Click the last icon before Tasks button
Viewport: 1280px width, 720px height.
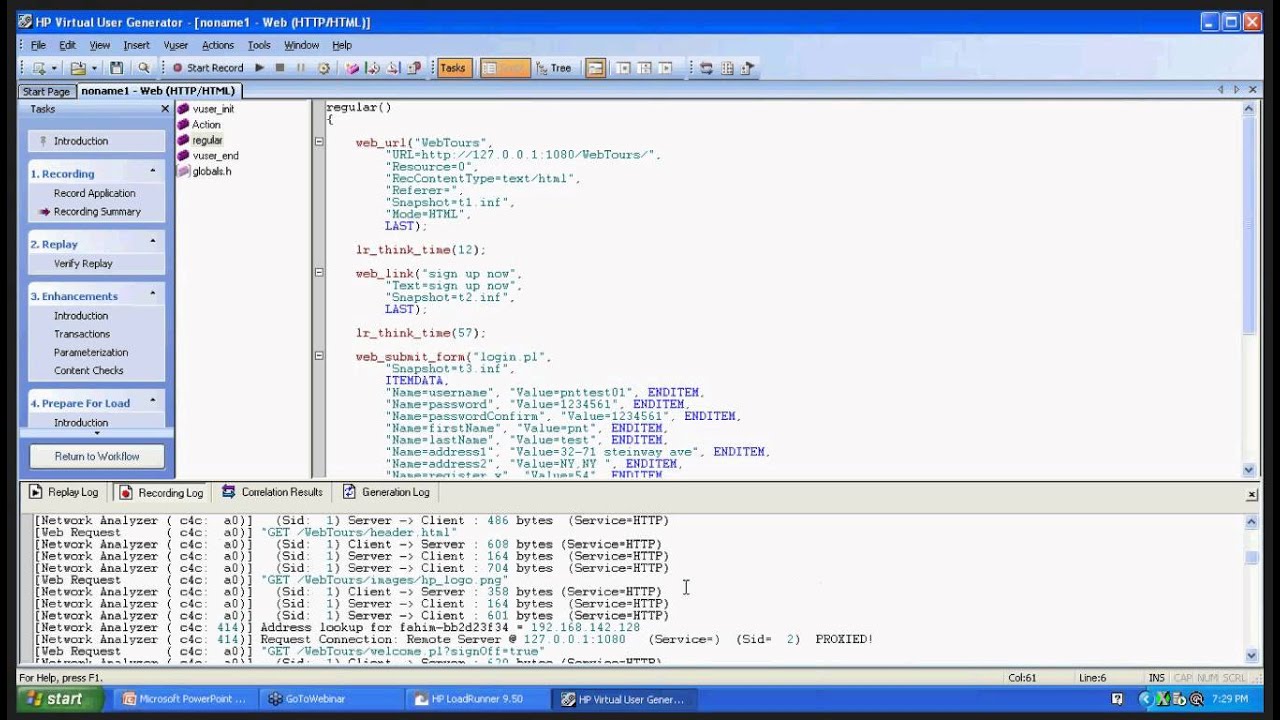coord(415,68)
